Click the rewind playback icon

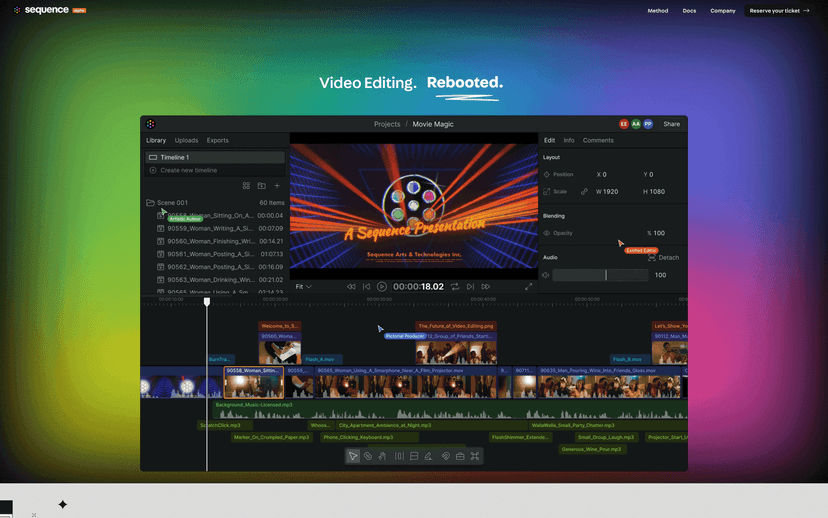[x=351, y=286]
